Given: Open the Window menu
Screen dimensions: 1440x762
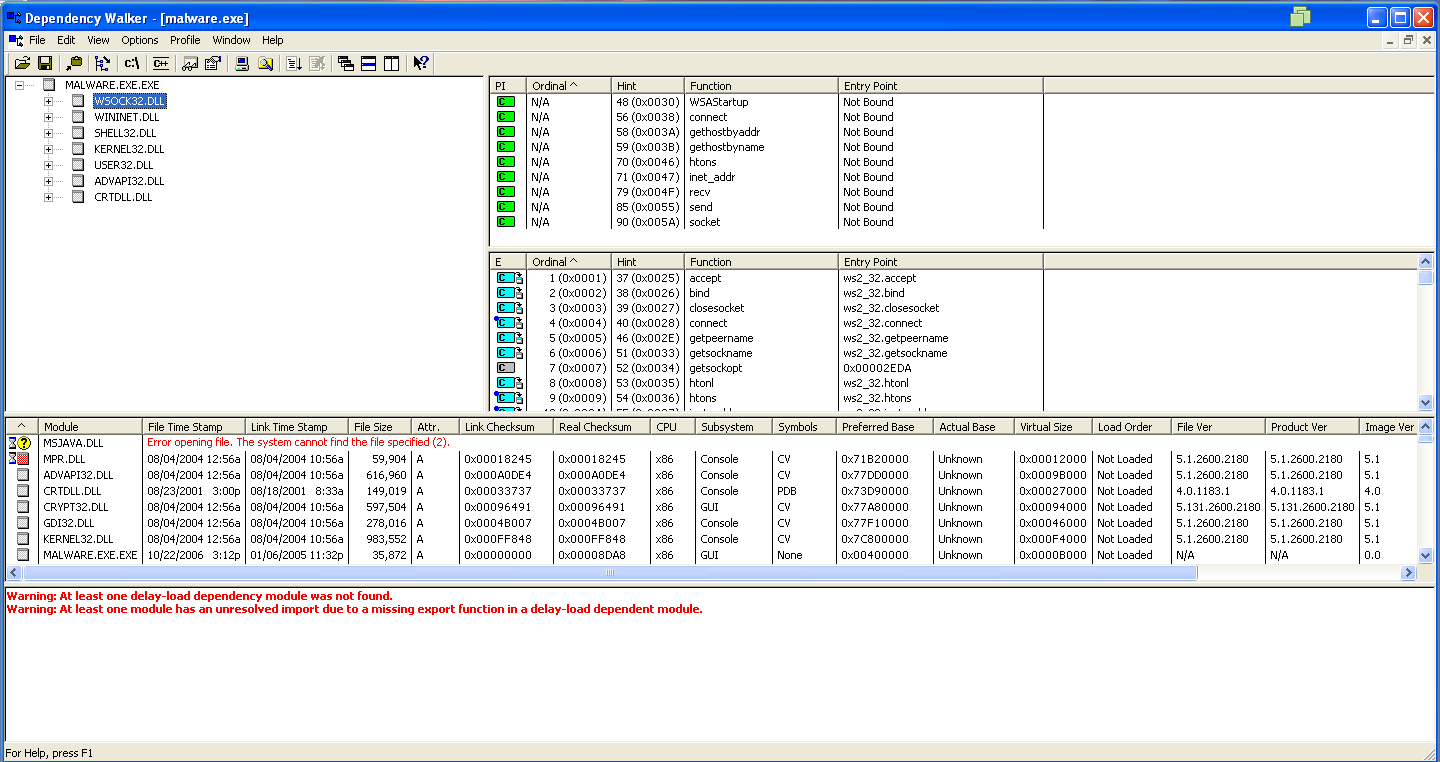Looking at the screenshot, I should [231, 40].
